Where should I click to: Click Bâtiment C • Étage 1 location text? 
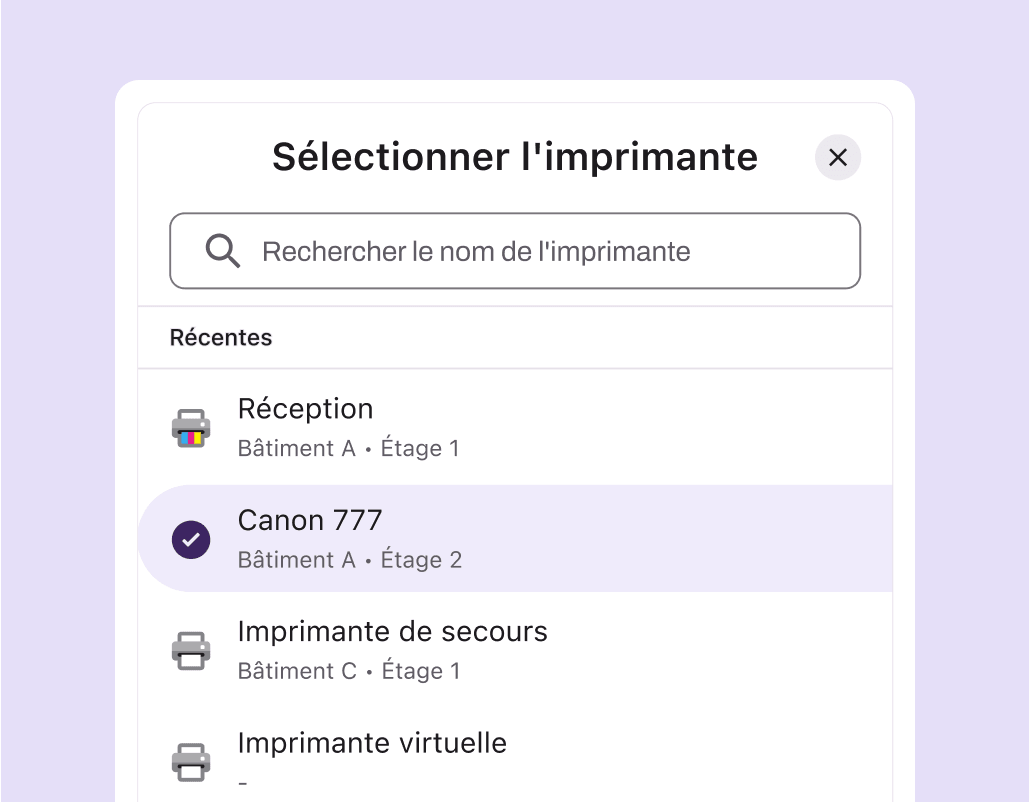pyautogui.click(x=348, y=671)
